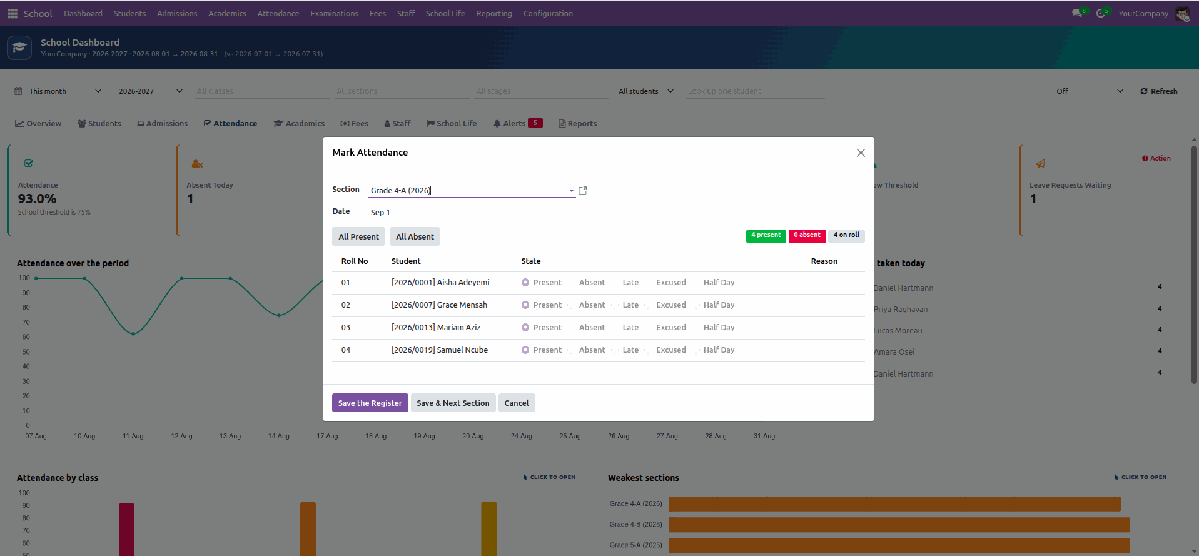Set Mariam Aziz to Excused
Screen dimensions: 1199x556
671,327
